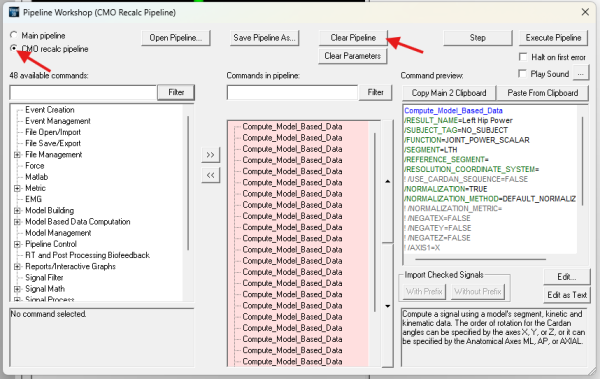Click /SUBJECT_TAG=NO_SUBJECT preview line
Viewport: 600px width, 379px height.
point(456,130)
